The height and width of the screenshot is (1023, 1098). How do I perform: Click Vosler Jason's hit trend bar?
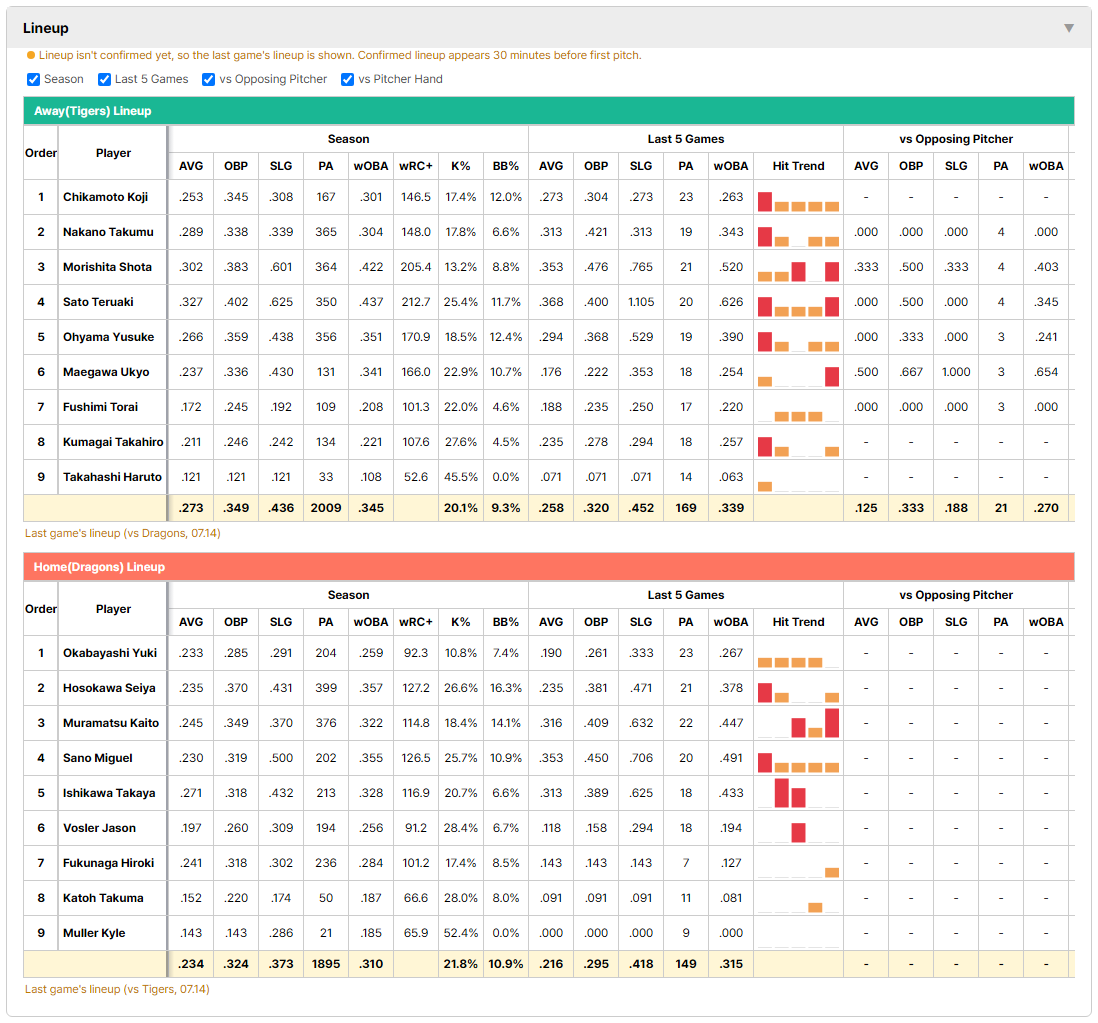pos(798,832)
